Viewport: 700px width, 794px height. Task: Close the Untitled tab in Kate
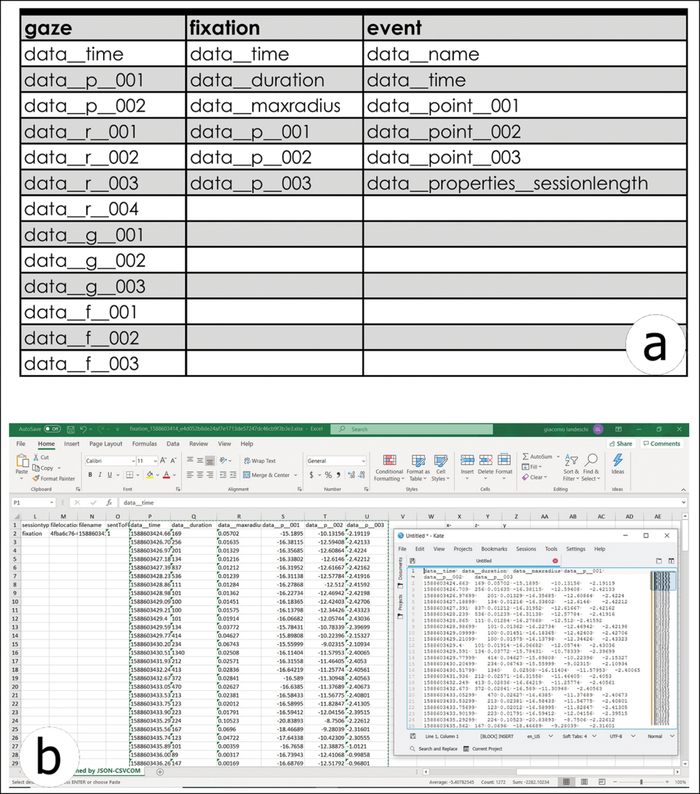[555, 561]
